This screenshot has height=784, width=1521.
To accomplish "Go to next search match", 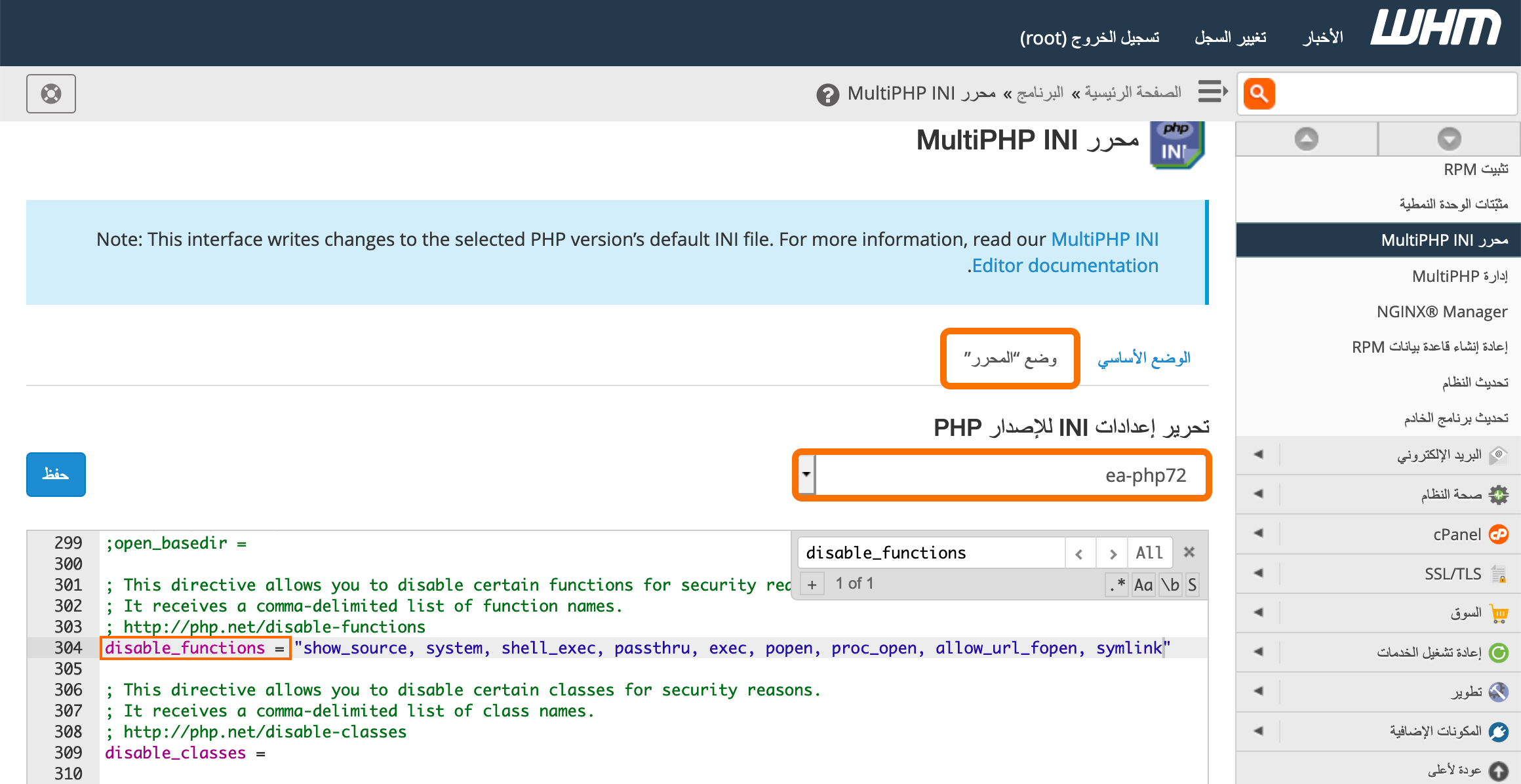I will [x=1112, y=553].
